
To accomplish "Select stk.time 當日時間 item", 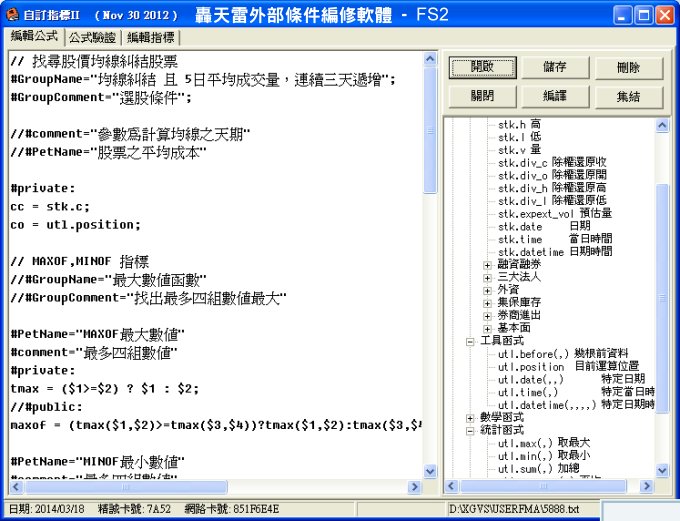I will [555, 239].
